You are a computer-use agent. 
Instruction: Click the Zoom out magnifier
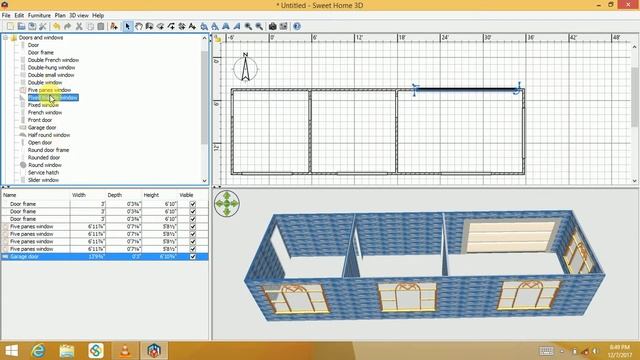(259, 27)
